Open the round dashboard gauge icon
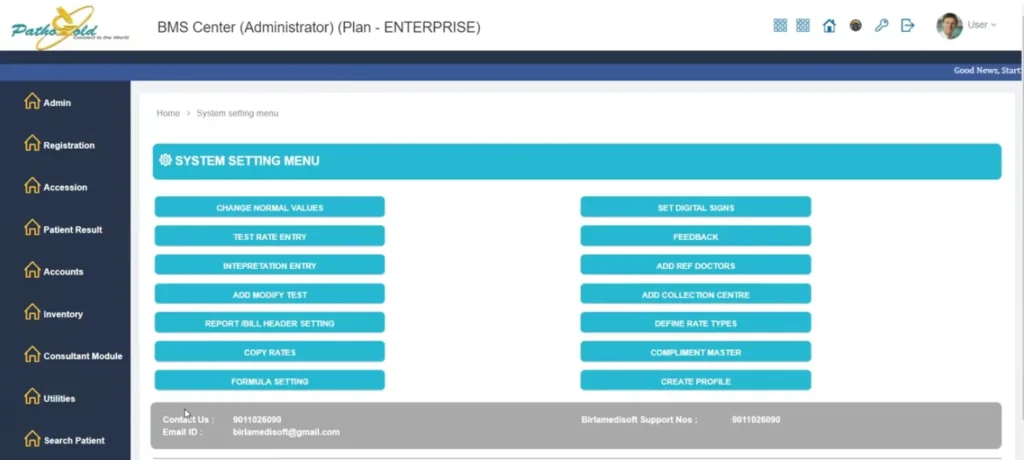 pos(856,25)
